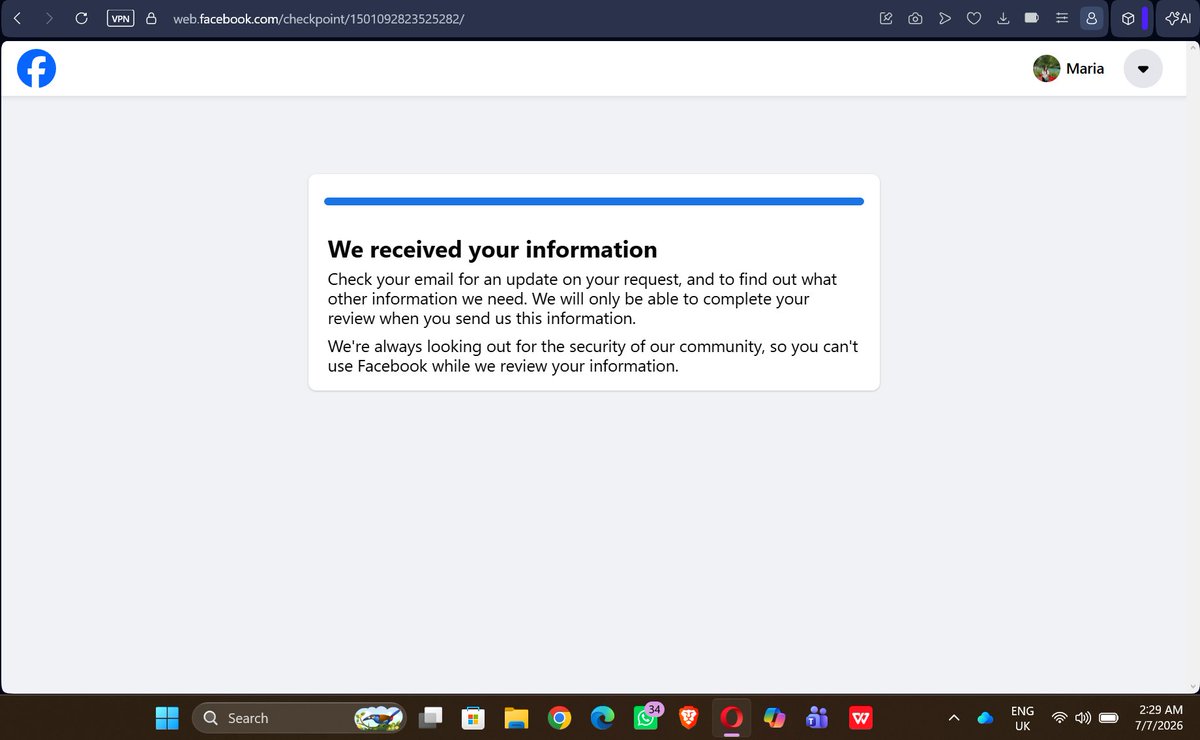Click the address bar lock icon
This screenshot has height=740, width=1200.
pos(152,18)
